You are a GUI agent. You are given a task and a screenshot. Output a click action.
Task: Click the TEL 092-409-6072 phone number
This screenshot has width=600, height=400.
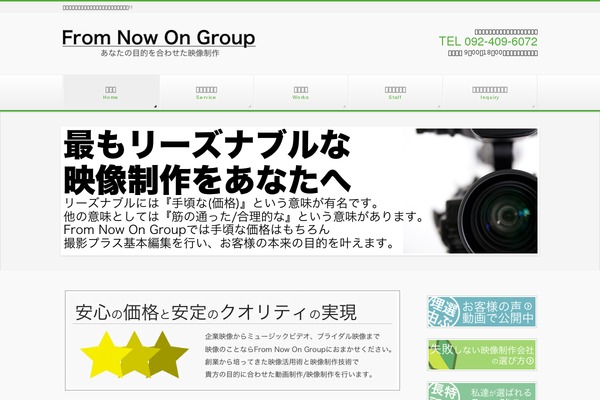[488, 41]
